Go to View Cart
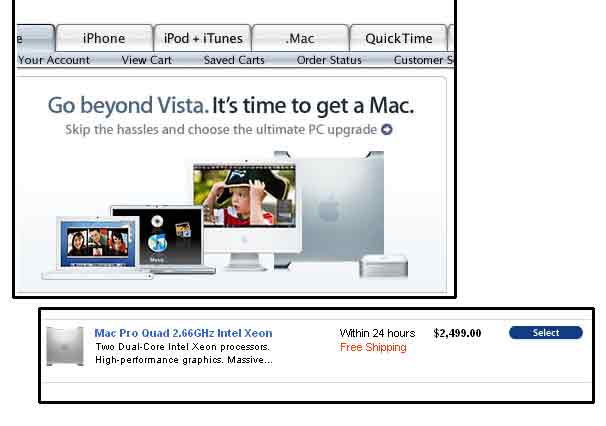The width and height of the screenshot is (606, 426). 146,60
